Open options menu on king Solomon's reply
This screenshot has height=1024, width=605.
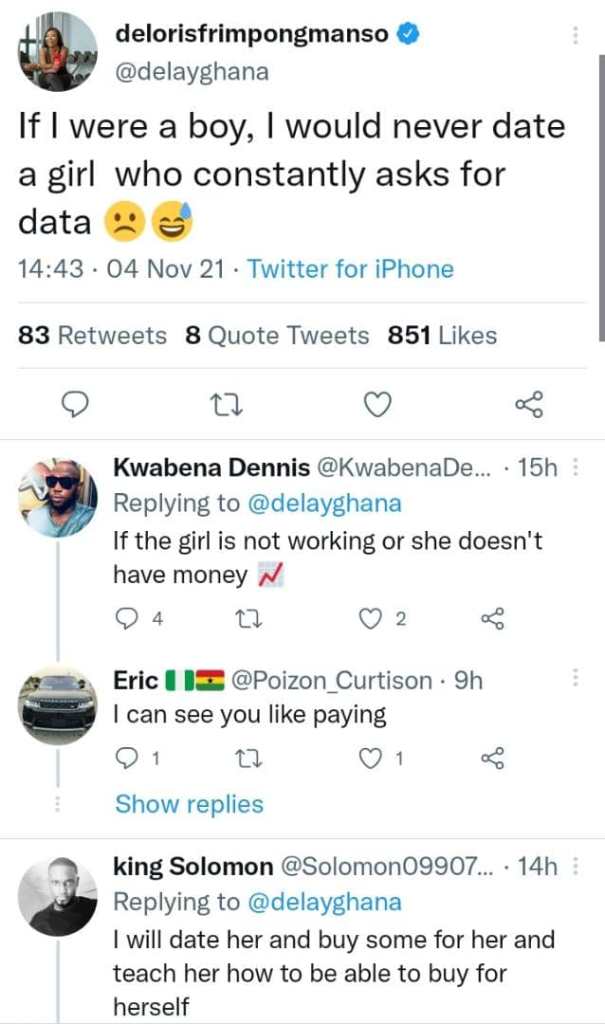click(575, 867)
